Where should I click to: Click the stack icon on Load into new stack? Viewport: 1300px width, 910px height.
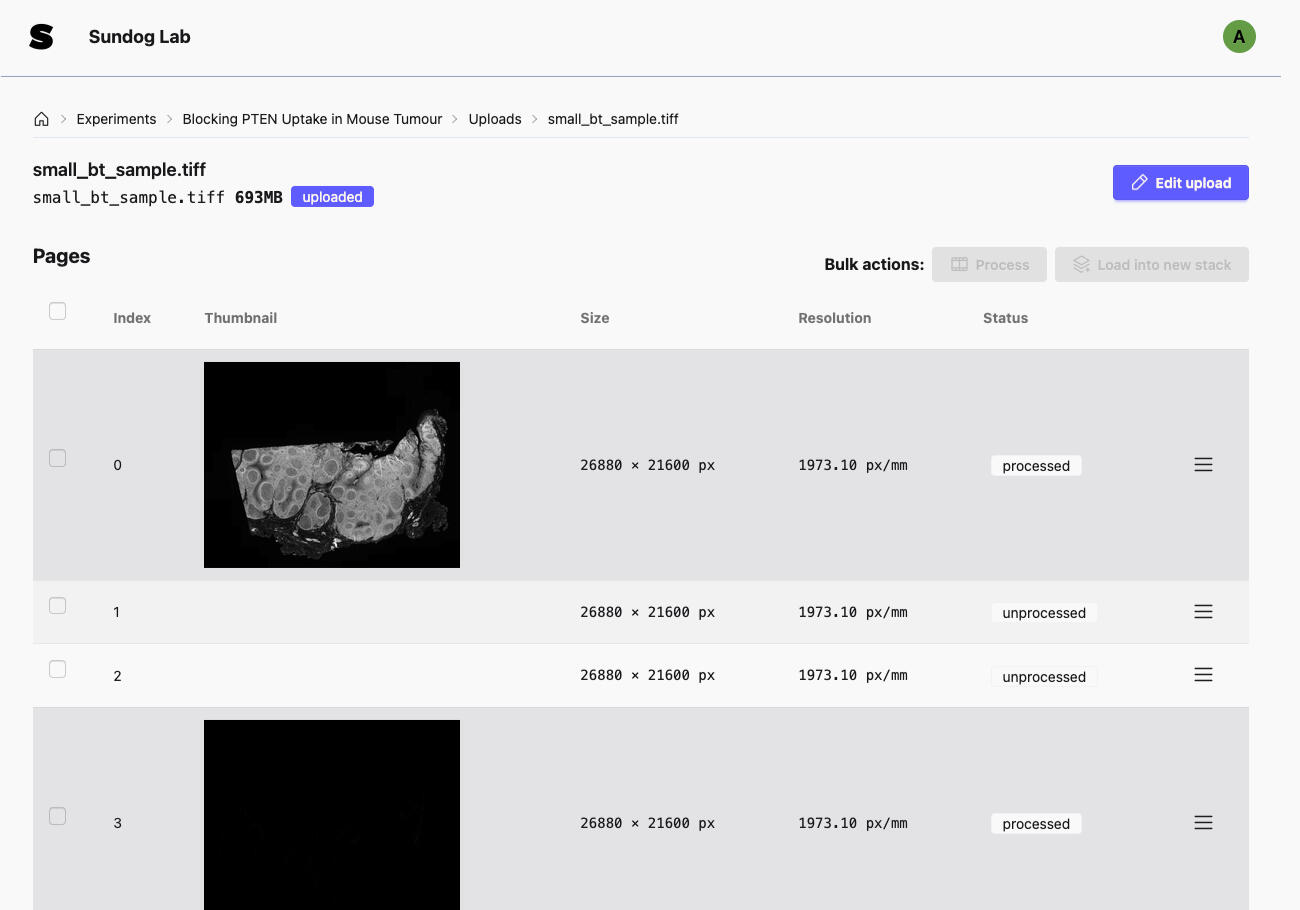point(1081,264)
